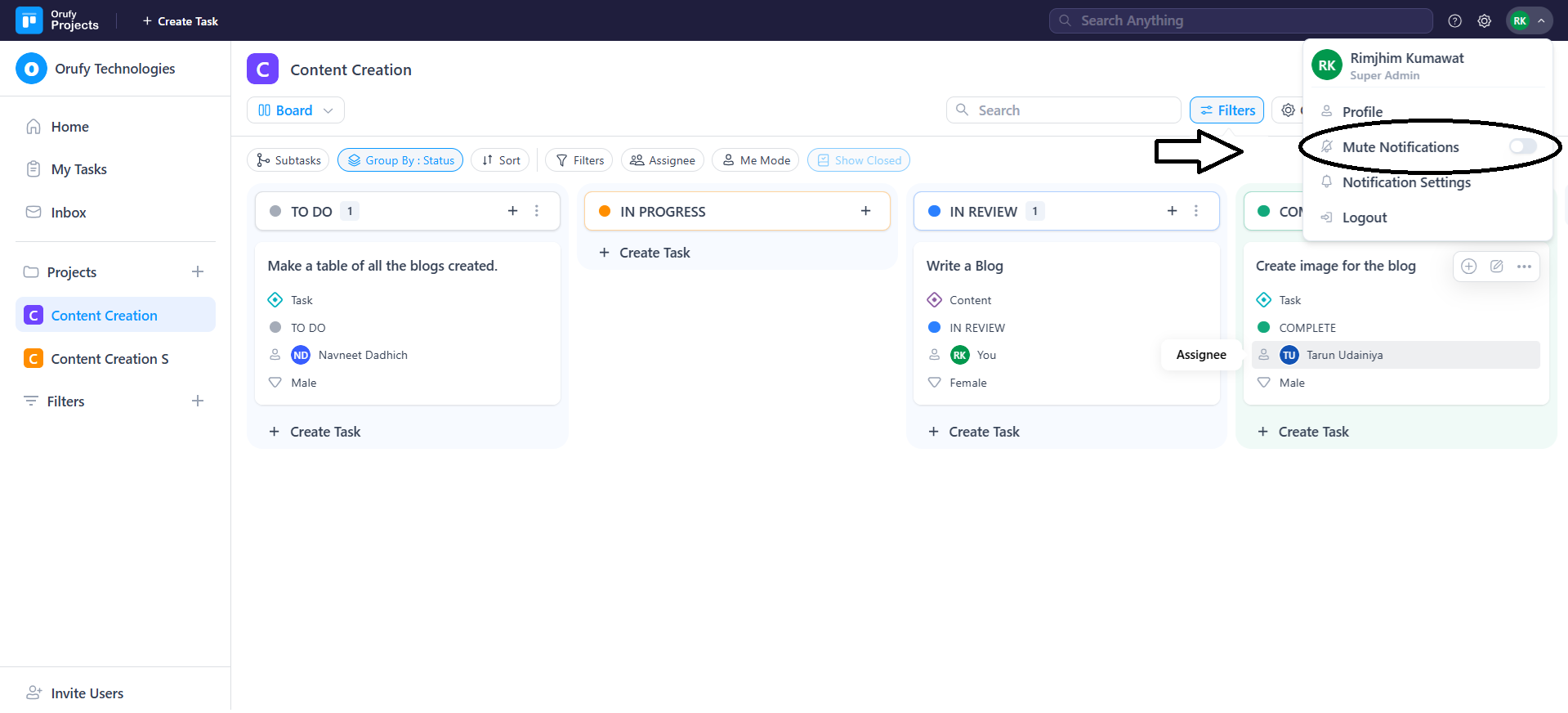The height and width of the screenshot is (713, 1568).
Task: Toggle the Show Closed option
Action: coord(858,160)
